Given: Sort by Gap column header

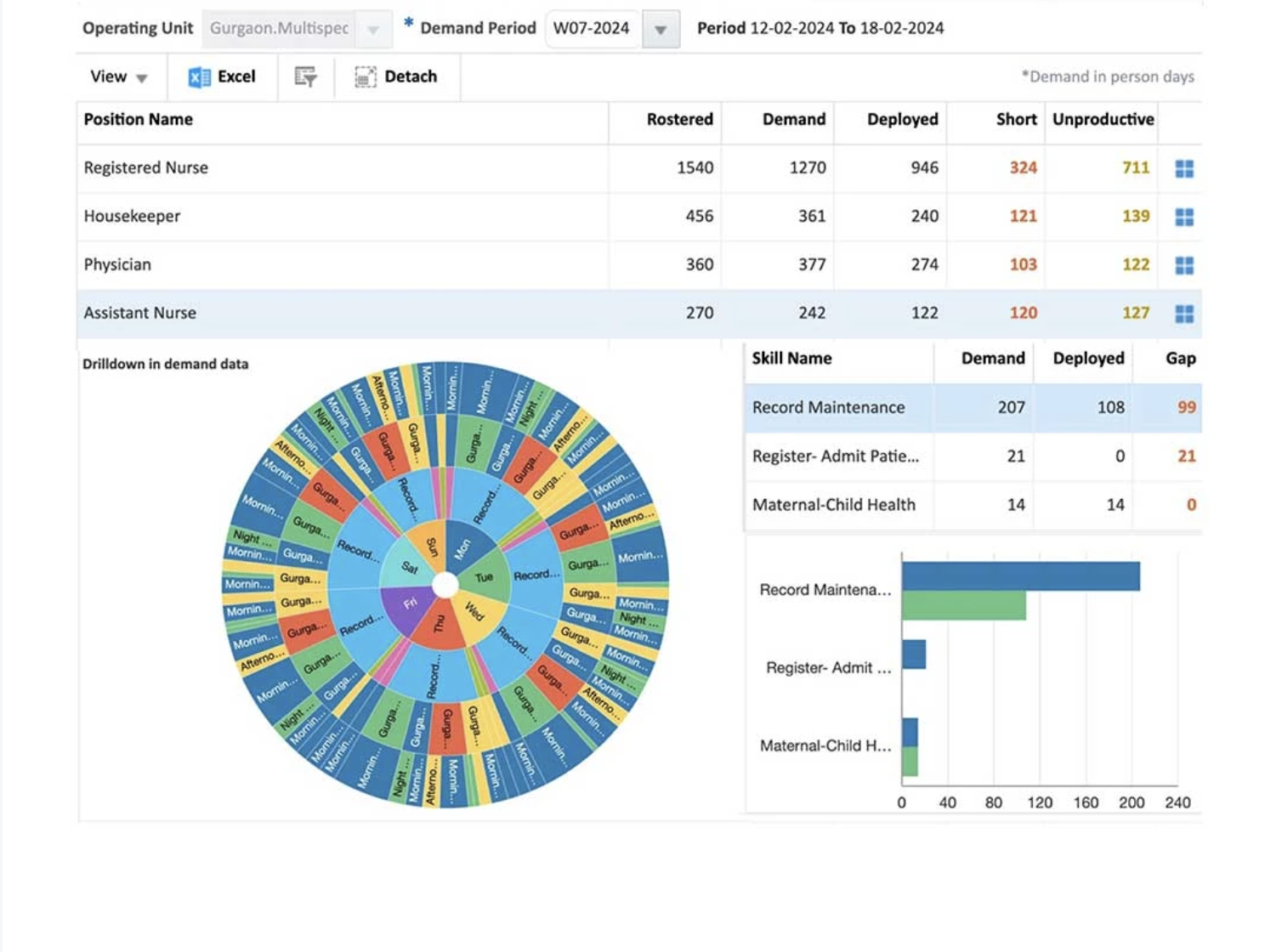Looking at the screenshot, I should click(x=1181, y=359).
